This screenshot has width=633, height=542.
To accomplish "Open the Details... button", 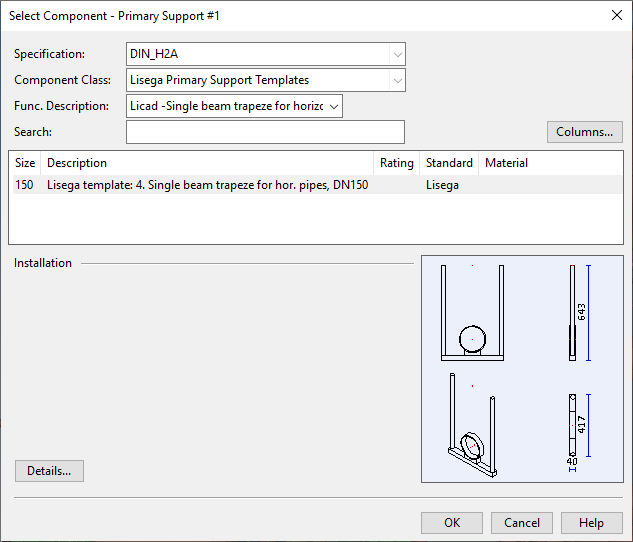I will coord(49,471).
